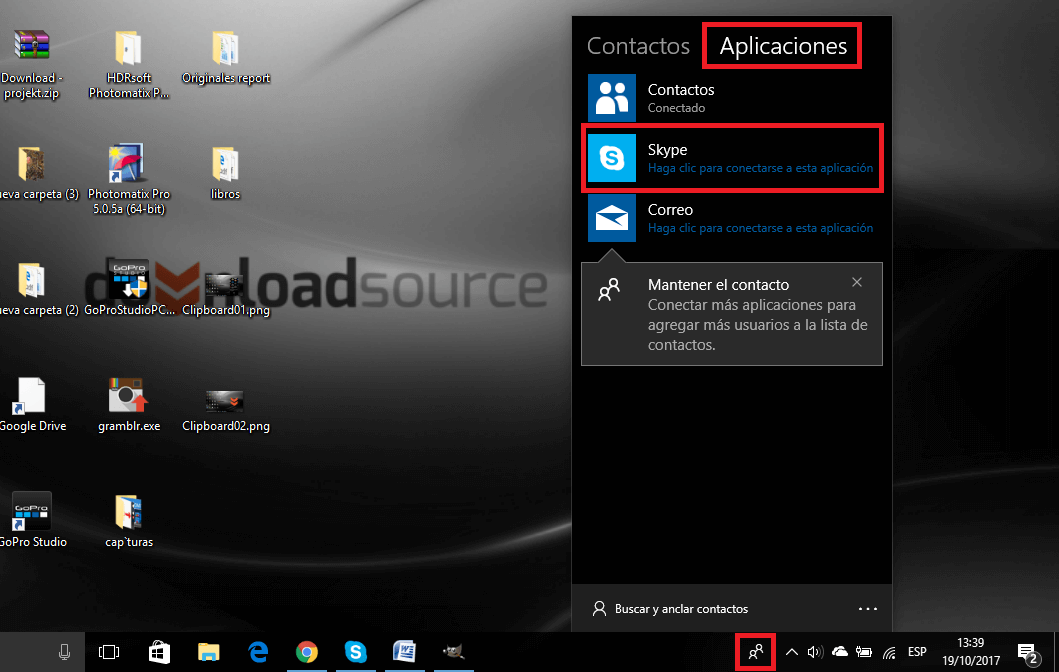
Task: Open the Skype app in People panel
Action: point(732,158)
